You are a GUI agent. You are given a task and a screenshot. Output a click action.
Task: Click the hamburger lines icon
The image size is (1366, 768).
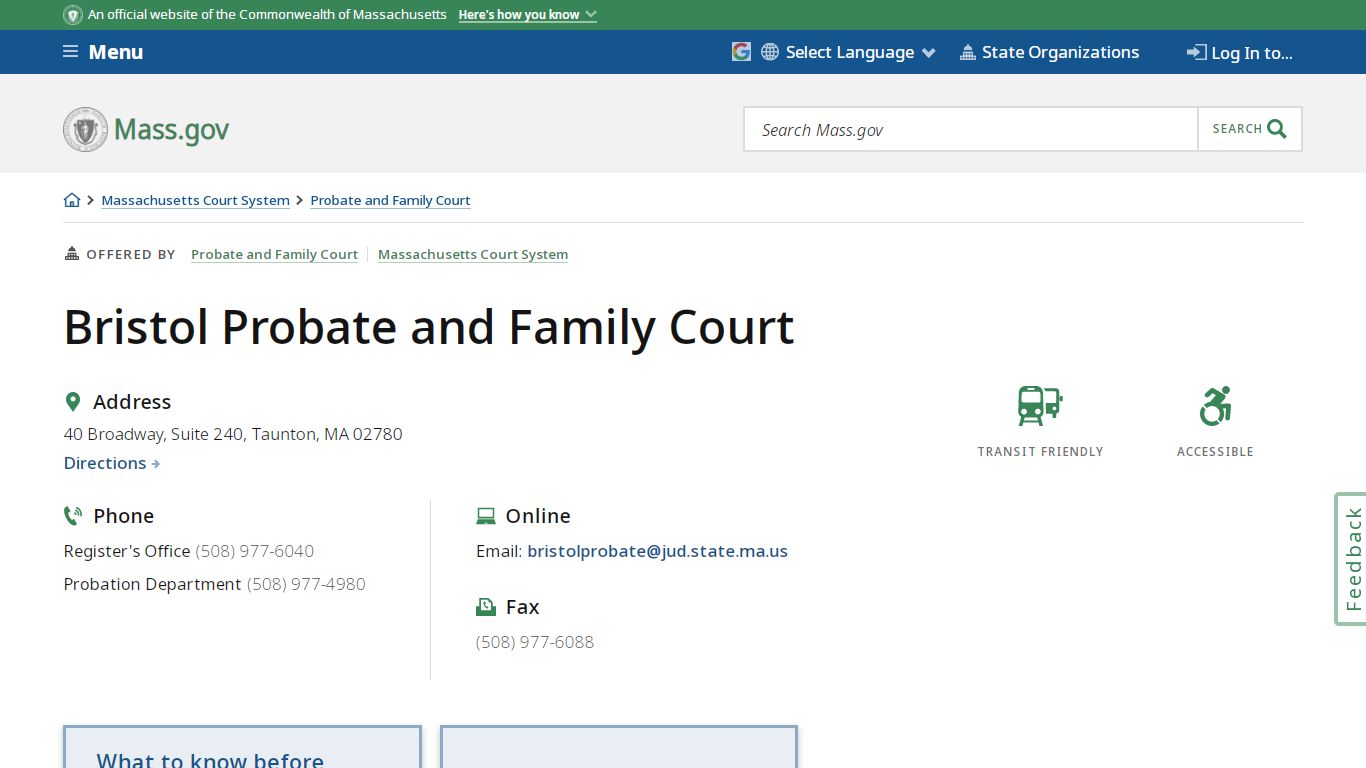[70, 52]
